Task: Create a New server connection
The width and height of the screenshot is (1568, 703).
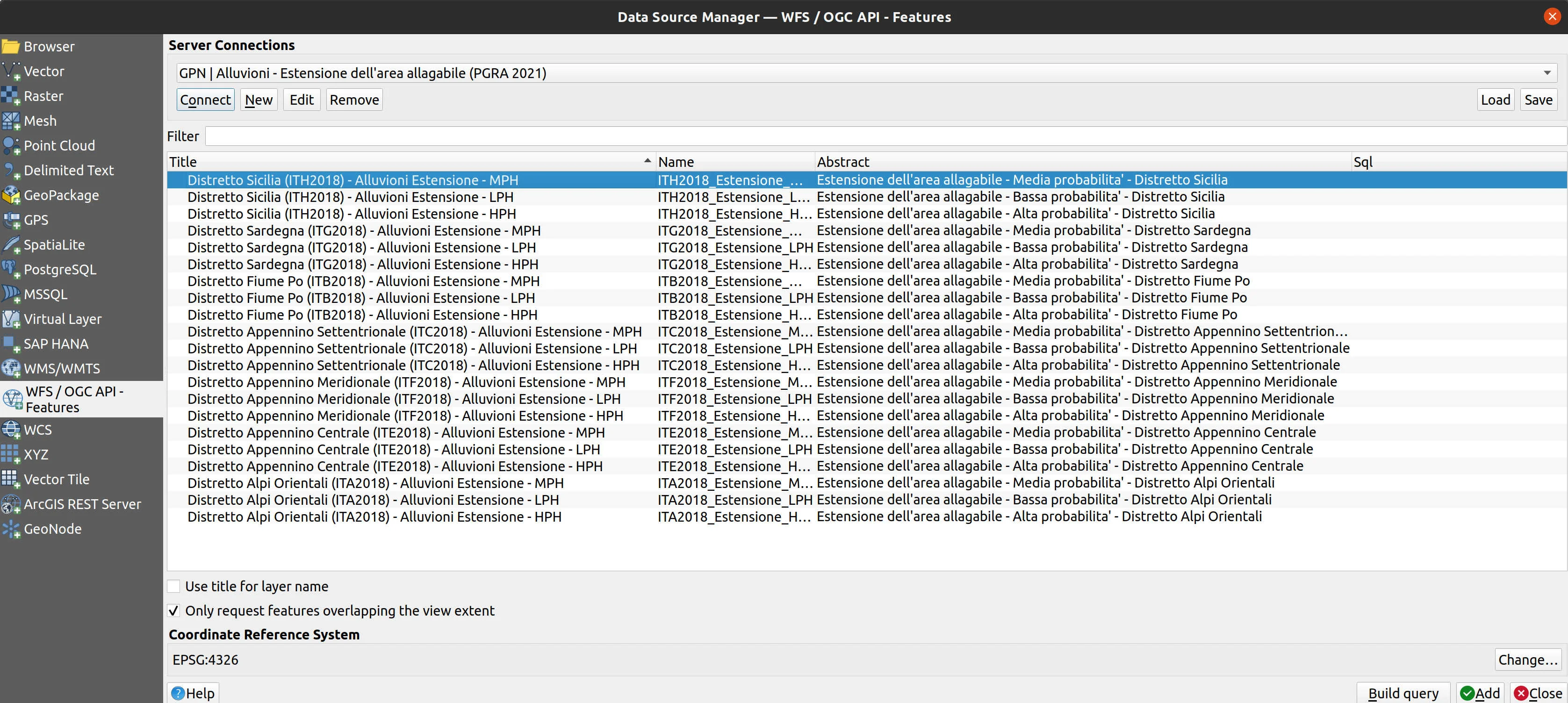Action: click(x=259, y=100)
